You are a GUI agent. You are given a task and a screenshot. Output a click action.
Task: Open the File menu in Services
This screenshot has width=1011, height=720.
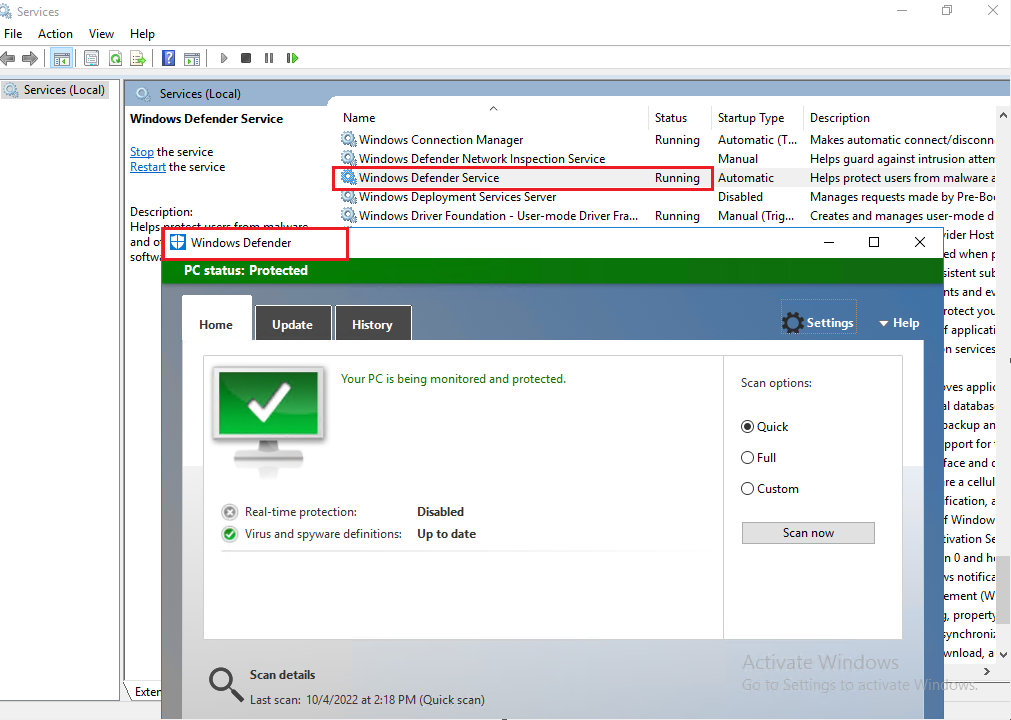point(13,34)
